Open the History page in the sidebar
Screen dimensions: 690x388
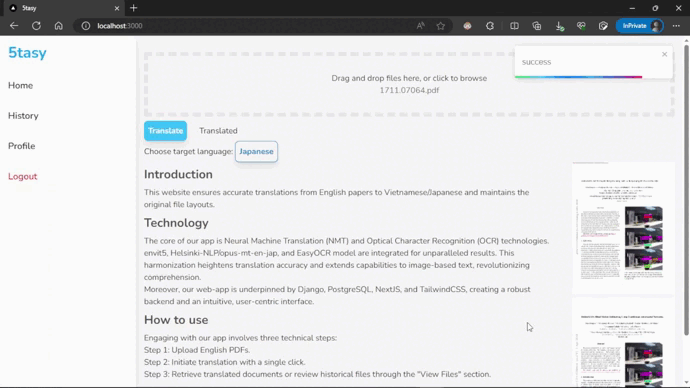pos(23,116)
